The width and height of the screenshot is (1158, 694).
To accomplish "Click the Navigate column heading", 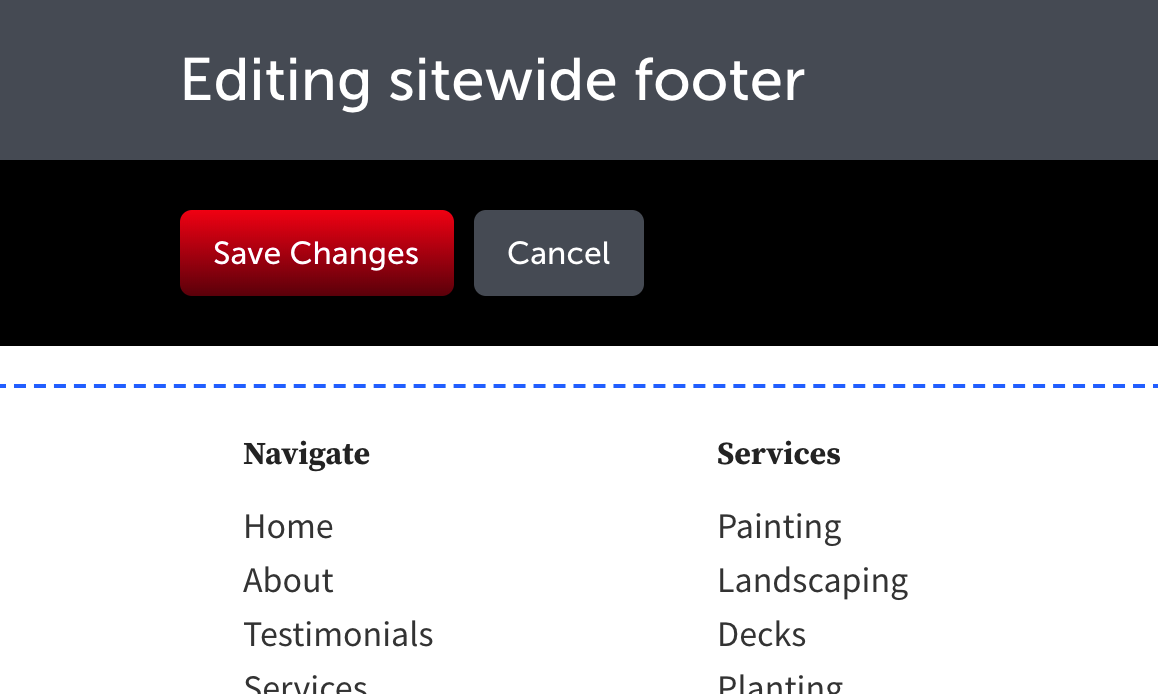I will click(x=306, y=453).
